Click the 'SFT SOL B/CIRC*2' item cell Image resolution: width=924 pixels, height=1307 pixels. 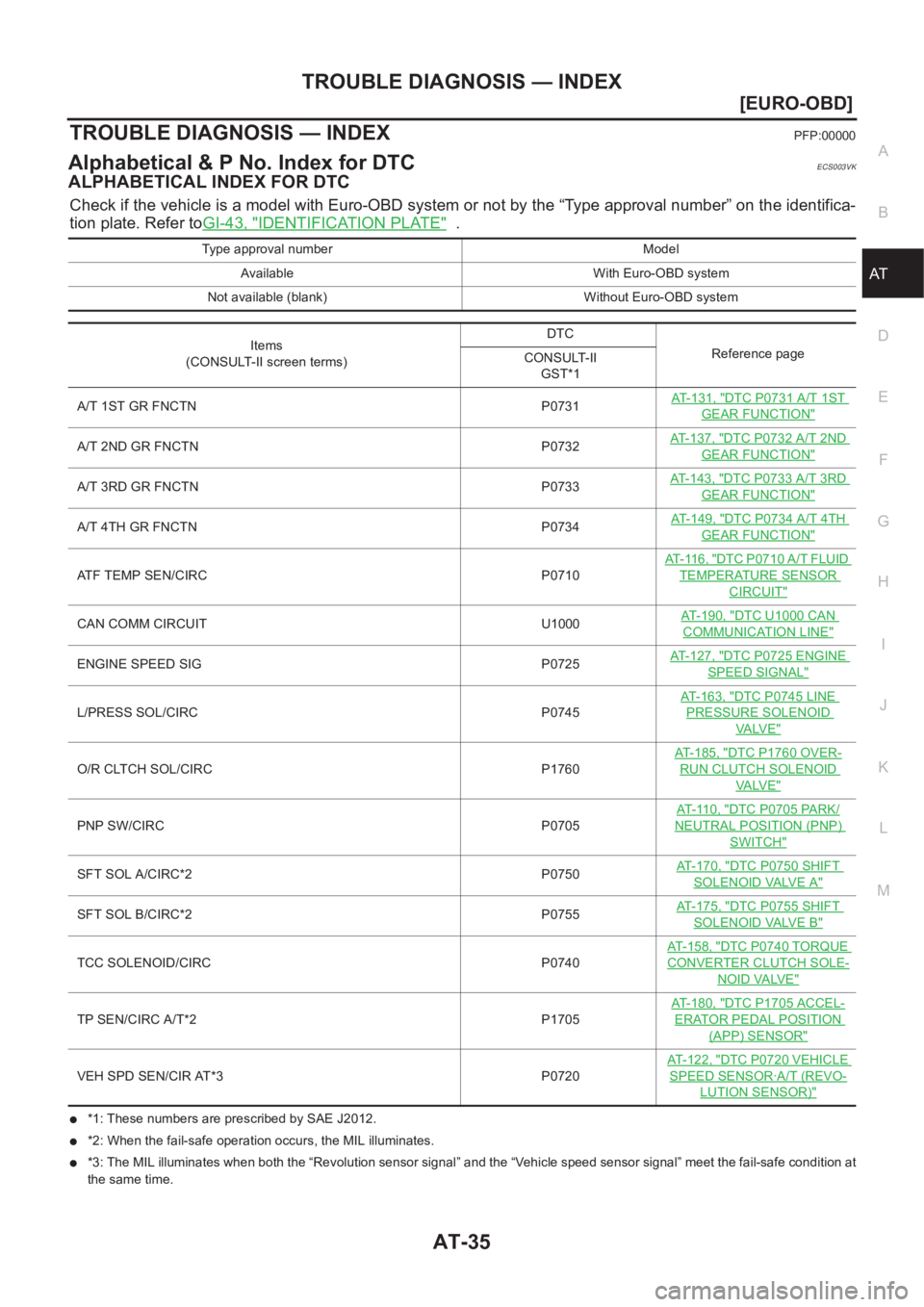pyautogui.click(x=264, y=915)
